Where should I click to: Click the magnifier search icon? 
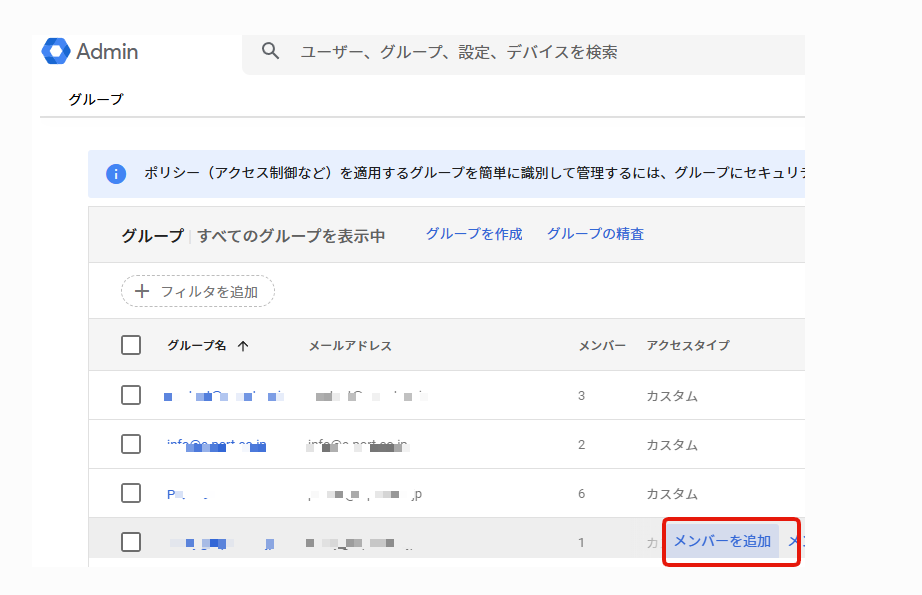(270, 51)
